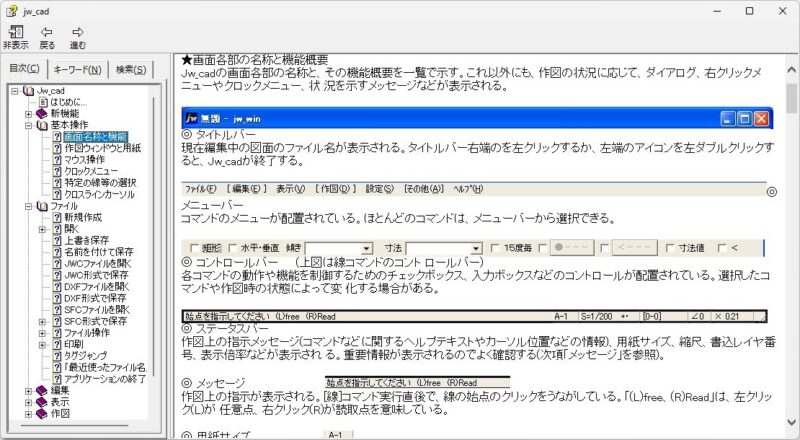Click the Jw_cad root book icon
Image resolution: width=800 pixels, height=440 pixels.
[29, 91]
